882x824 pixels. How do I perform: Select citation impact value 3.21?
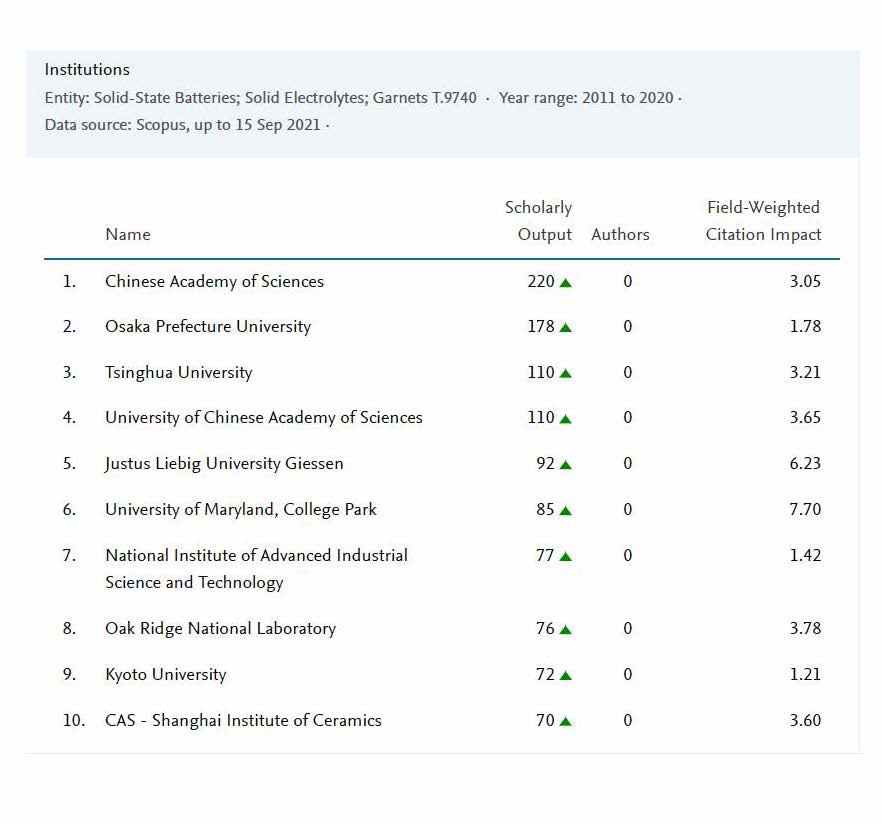click(806, 372)
